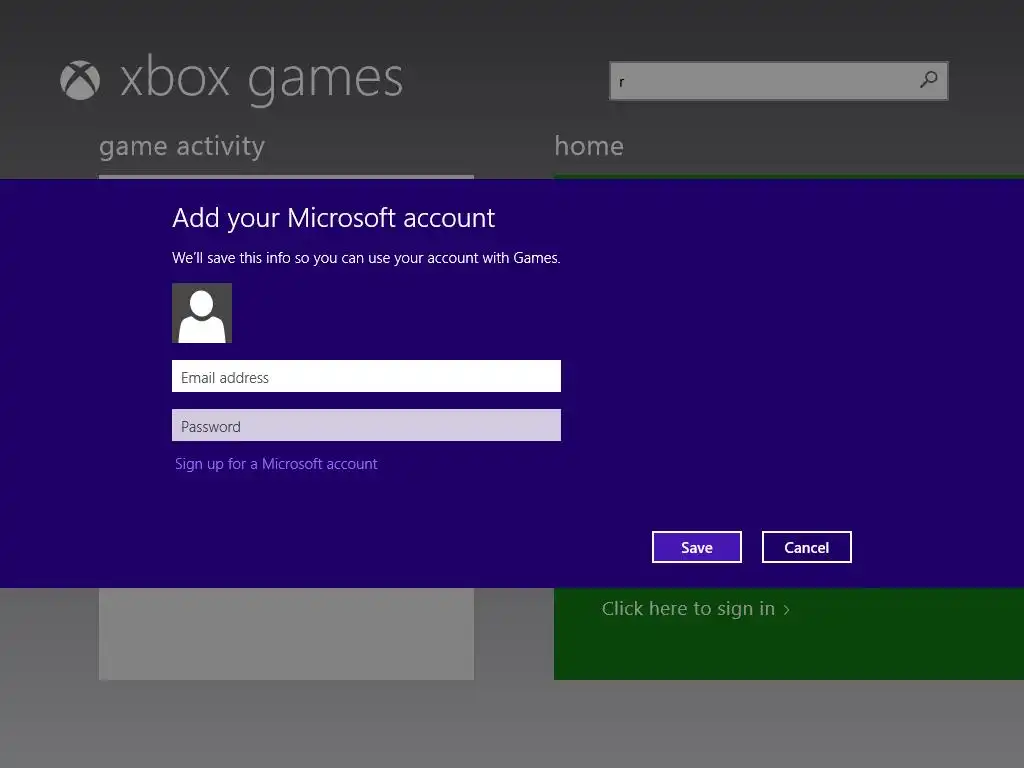Click the "We'll save this info" description text
This screenshot has width=1024, height=768.
pos(366,258)
